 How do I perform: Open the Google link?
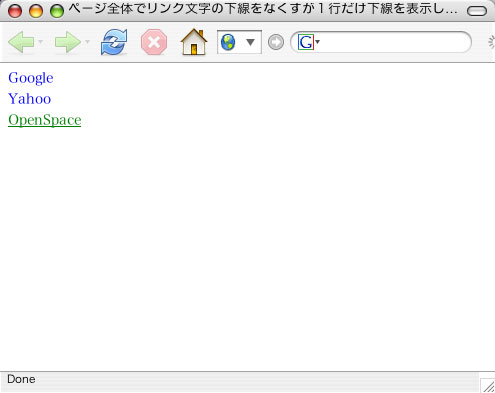31,78
